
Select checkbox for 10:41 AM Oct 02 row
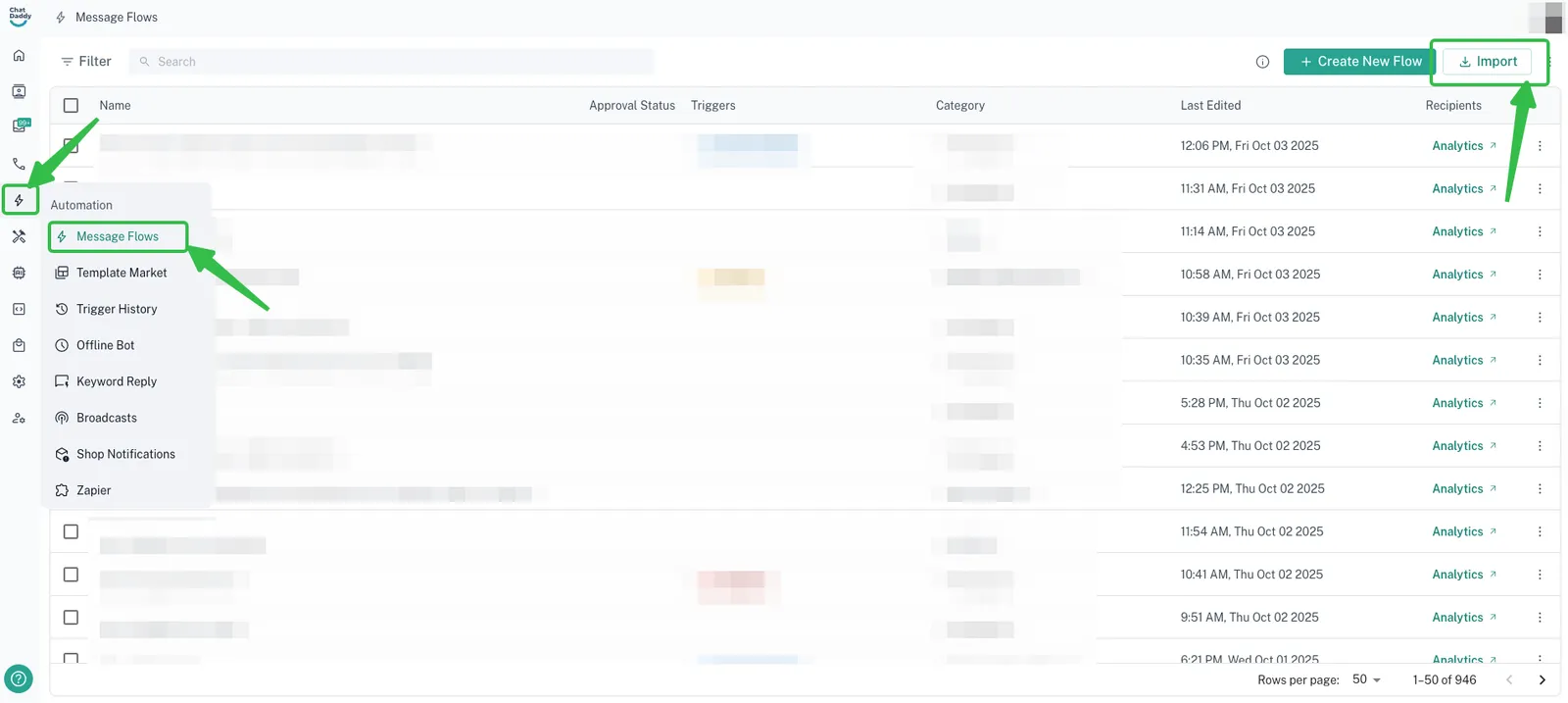(71, 575)
